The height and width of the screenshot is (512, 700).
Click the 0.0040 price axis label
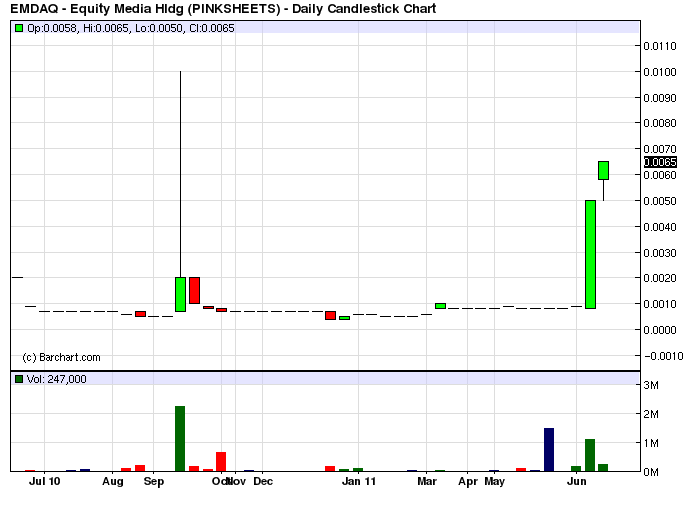pos(660,227)
